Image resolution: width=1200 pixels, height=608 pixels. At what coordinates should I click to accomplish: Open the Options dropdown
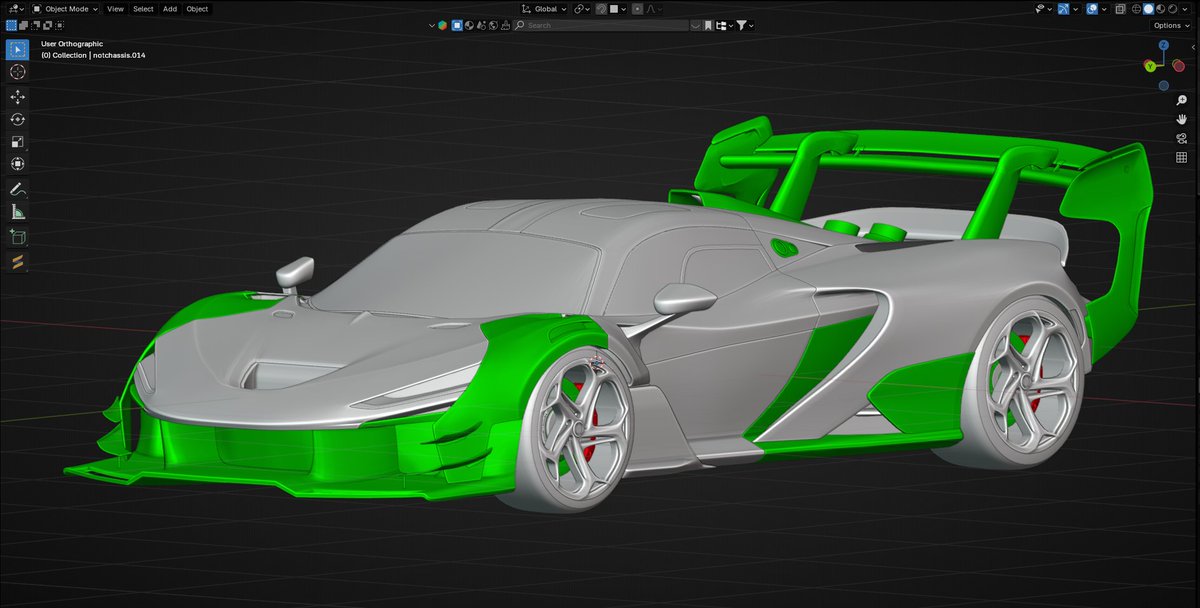point(1171,26)
